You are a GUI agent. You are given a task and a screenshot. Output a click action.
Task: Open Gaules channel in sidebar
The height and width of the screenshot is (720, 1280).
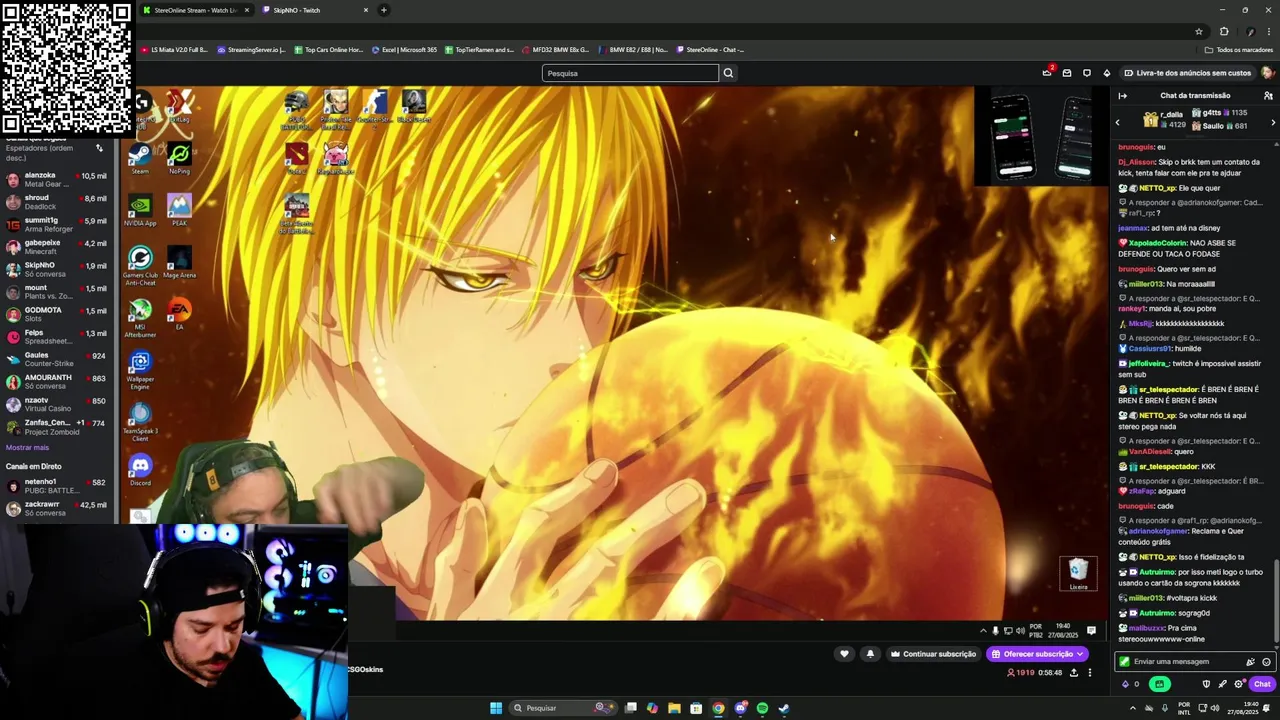pos(59,360)
